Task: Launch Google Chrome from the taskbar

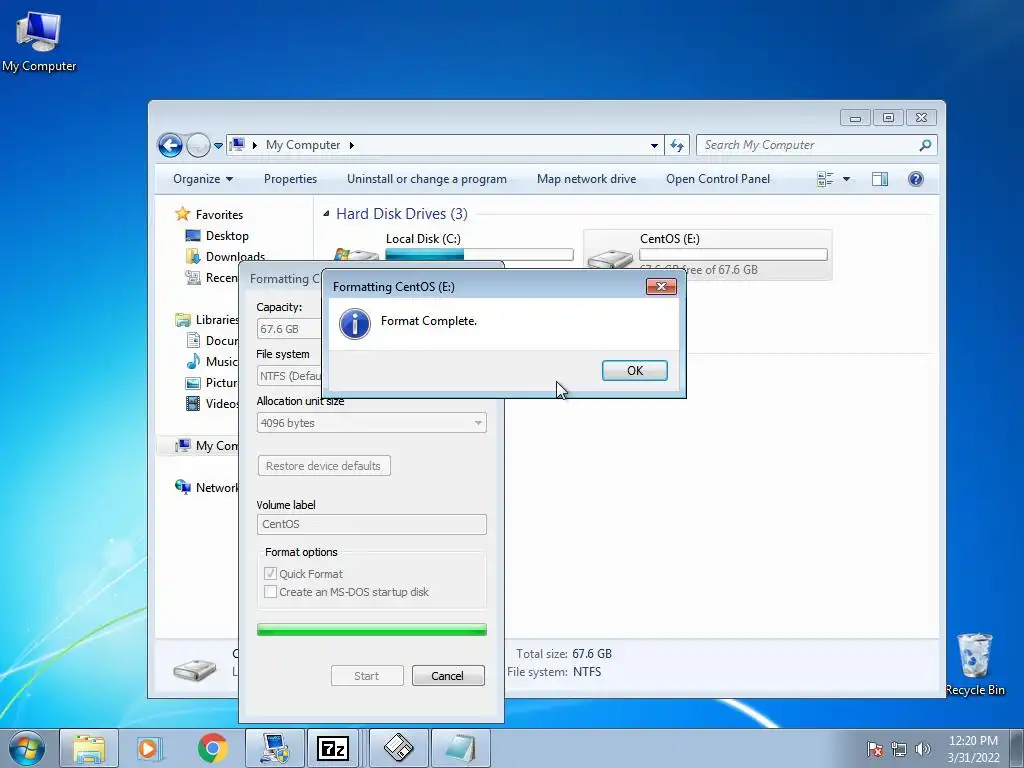Action: click(x=213, y=748)
